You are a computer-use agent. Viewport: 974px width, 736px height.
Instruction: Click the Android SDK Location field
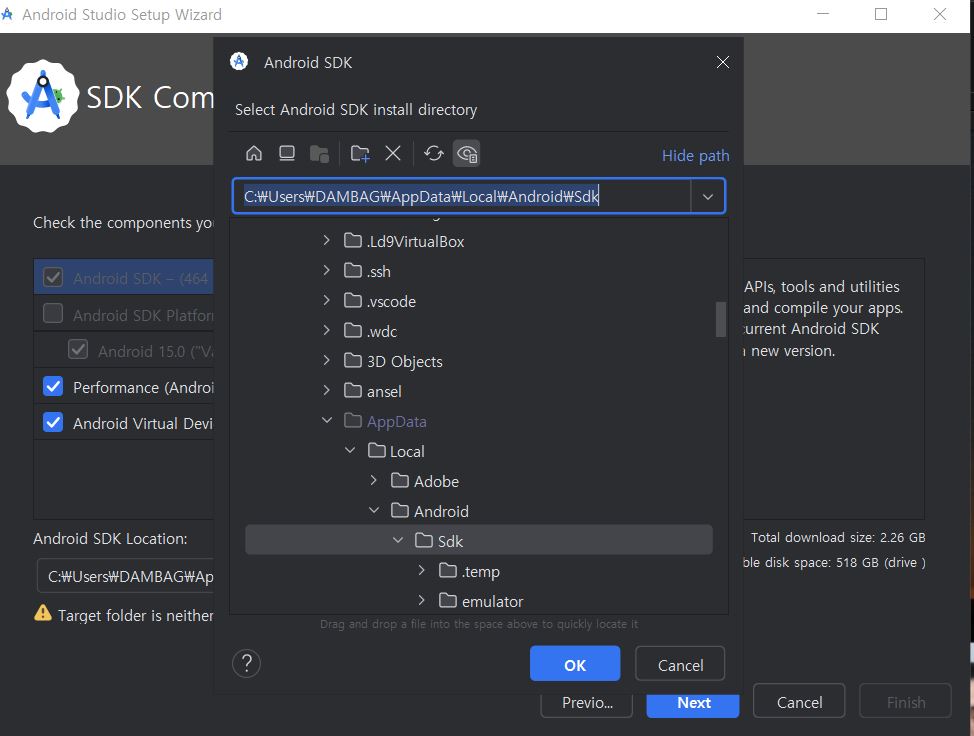pyautogui.click(x=125, y=576)
